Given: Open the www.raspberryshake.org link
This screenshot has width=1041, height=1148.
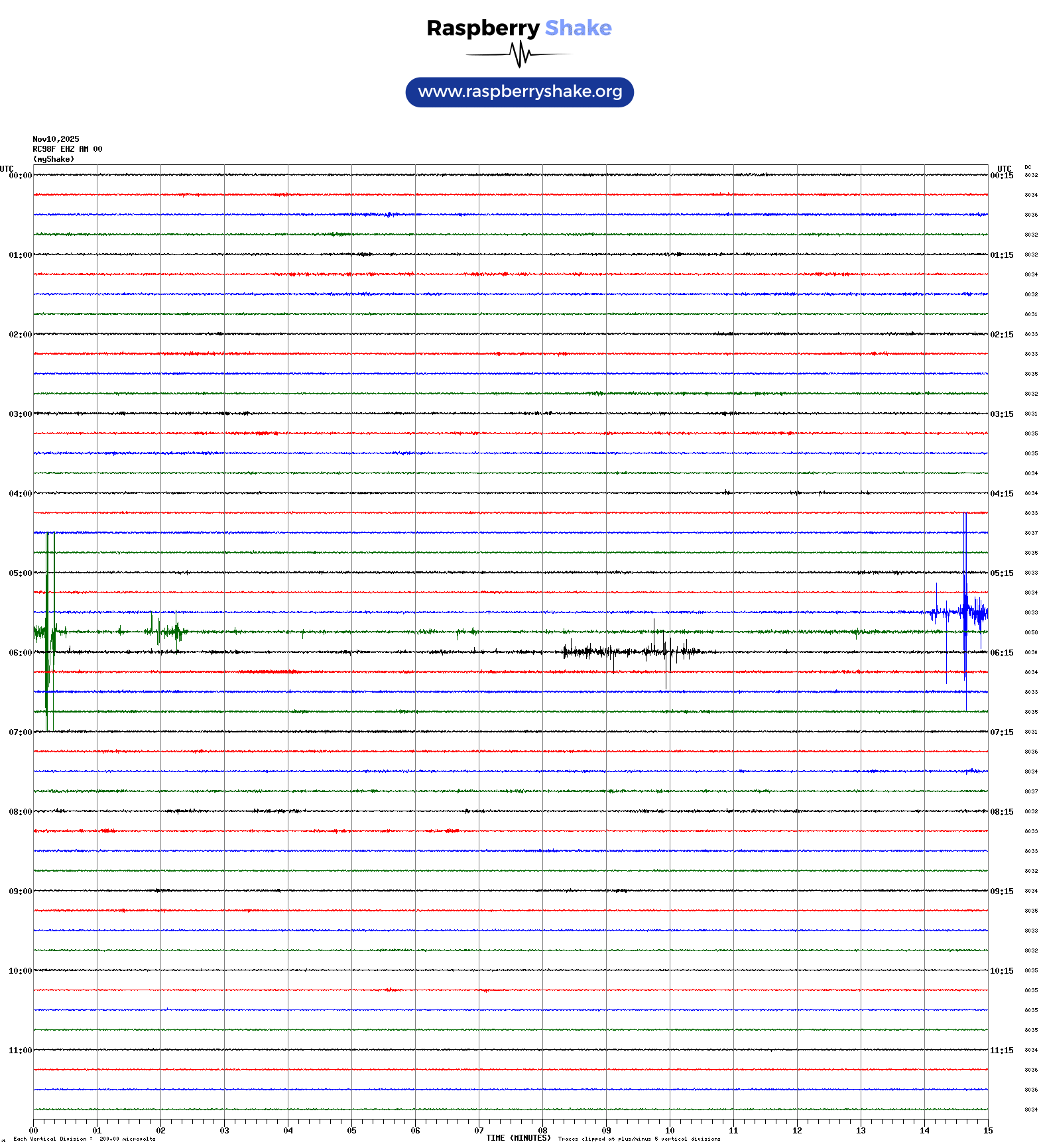Looking at the screenshot, I should click(x=519, y=92).
